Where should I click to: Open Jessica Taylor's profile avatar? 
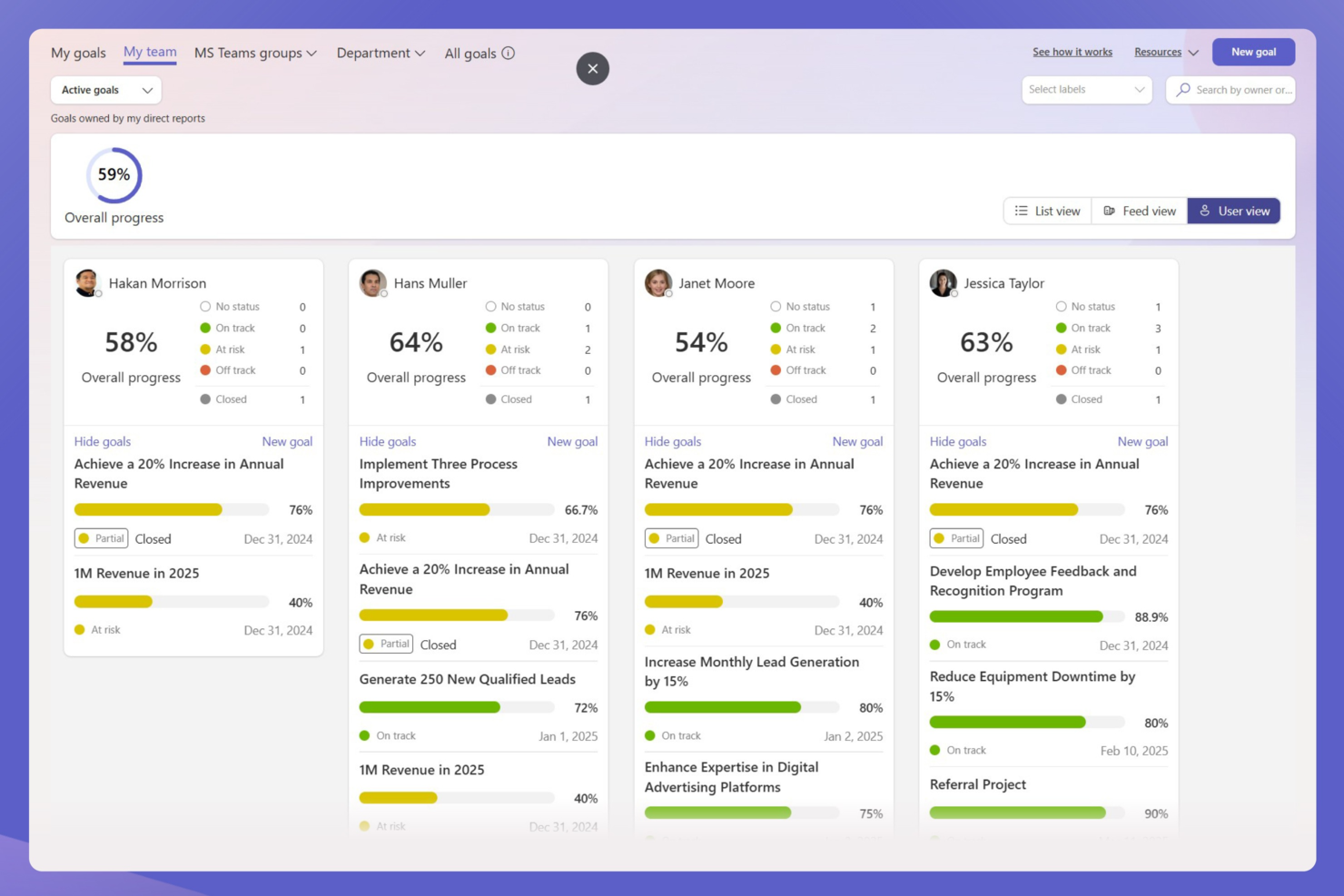tap(944, 282)
